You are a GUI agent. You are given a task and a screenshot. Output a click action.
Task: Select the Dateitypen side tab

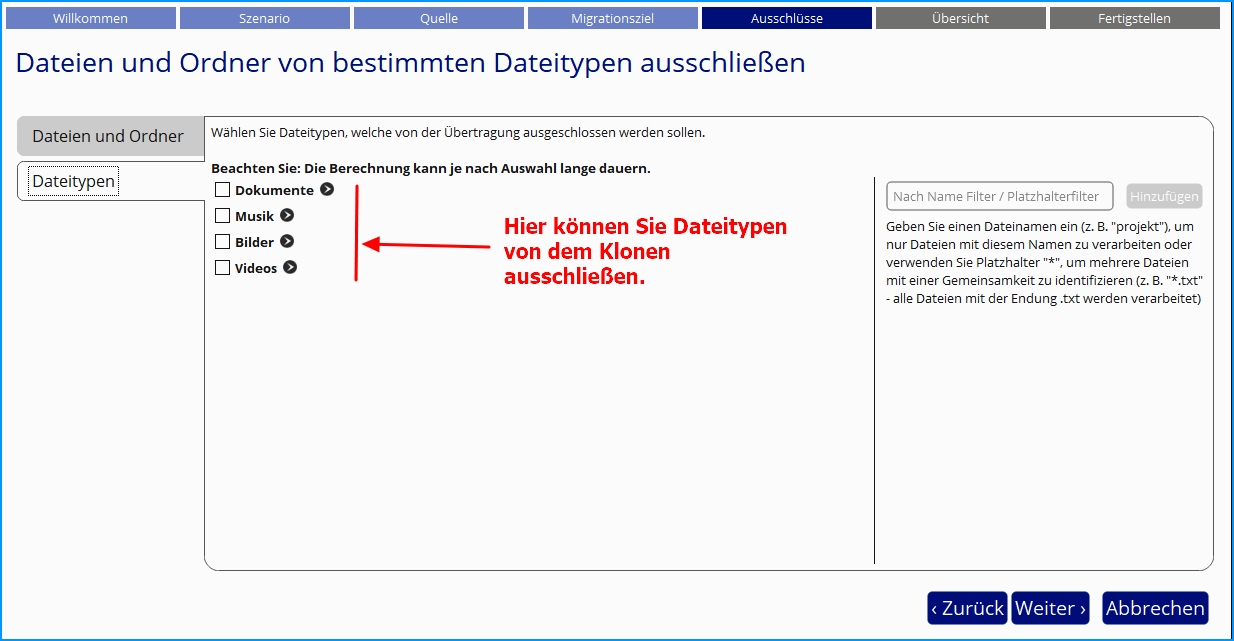click(75, 181)
